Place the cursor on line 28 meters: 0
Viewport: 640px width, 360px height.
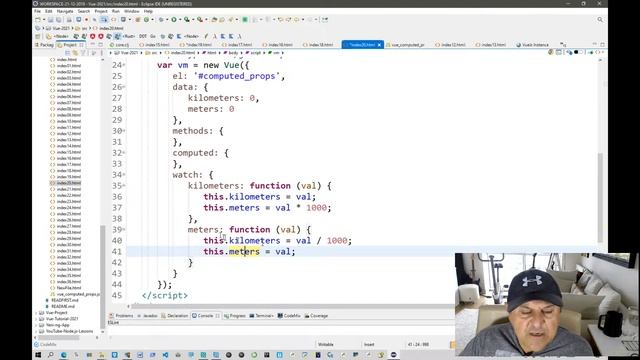coord(211,109)
